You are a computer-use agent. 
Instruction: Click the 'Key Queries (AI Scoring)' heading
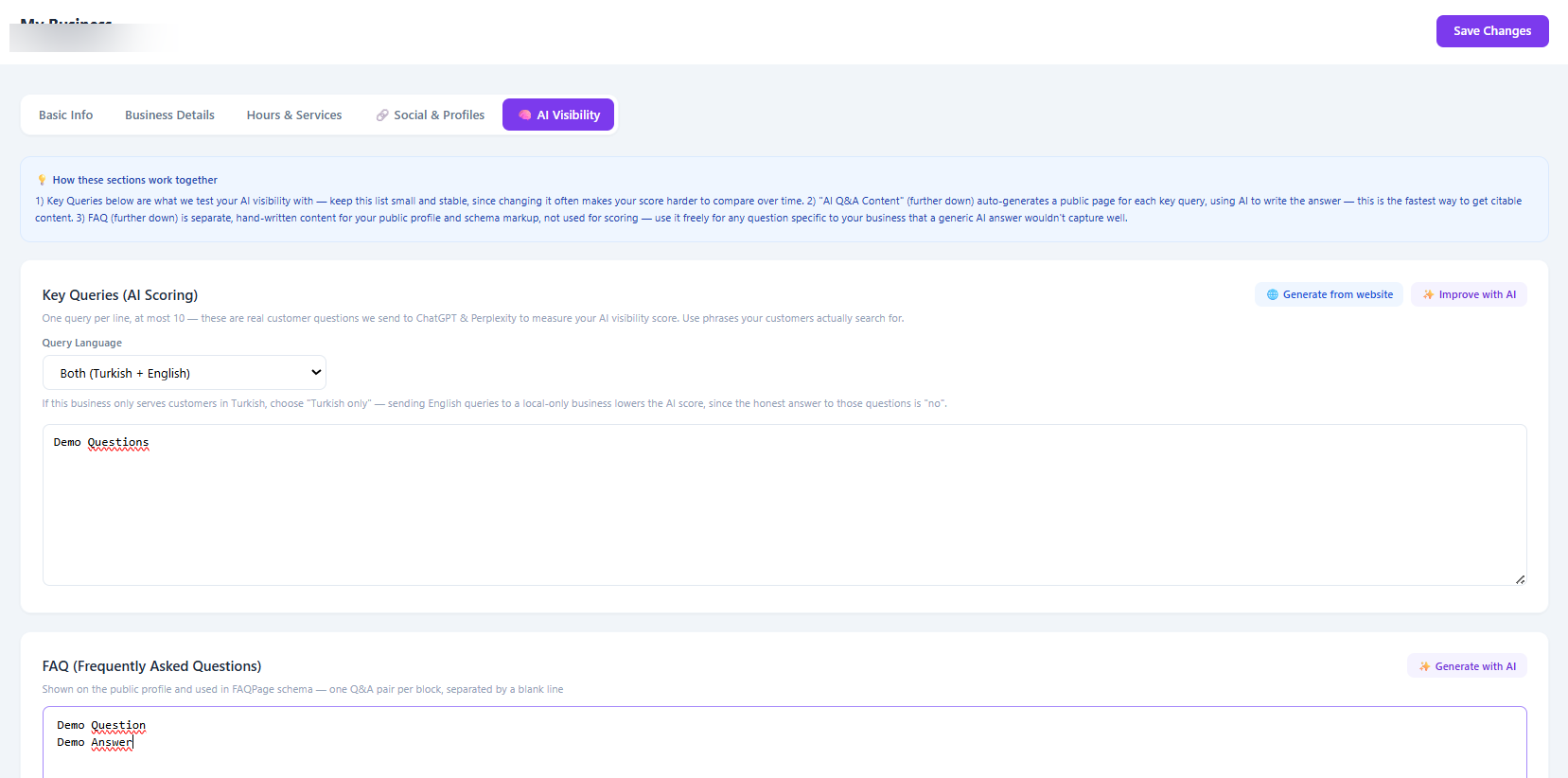click(x=120, y=295)
